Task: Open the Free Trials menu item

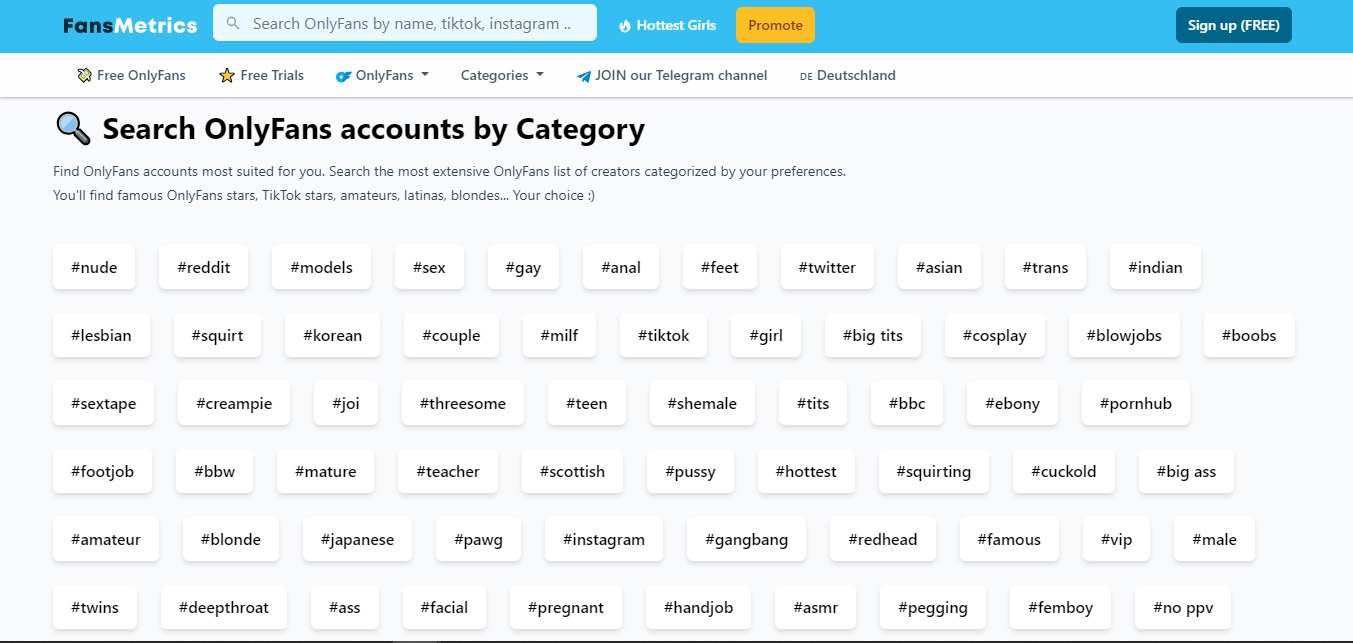Action: [261, 75]
